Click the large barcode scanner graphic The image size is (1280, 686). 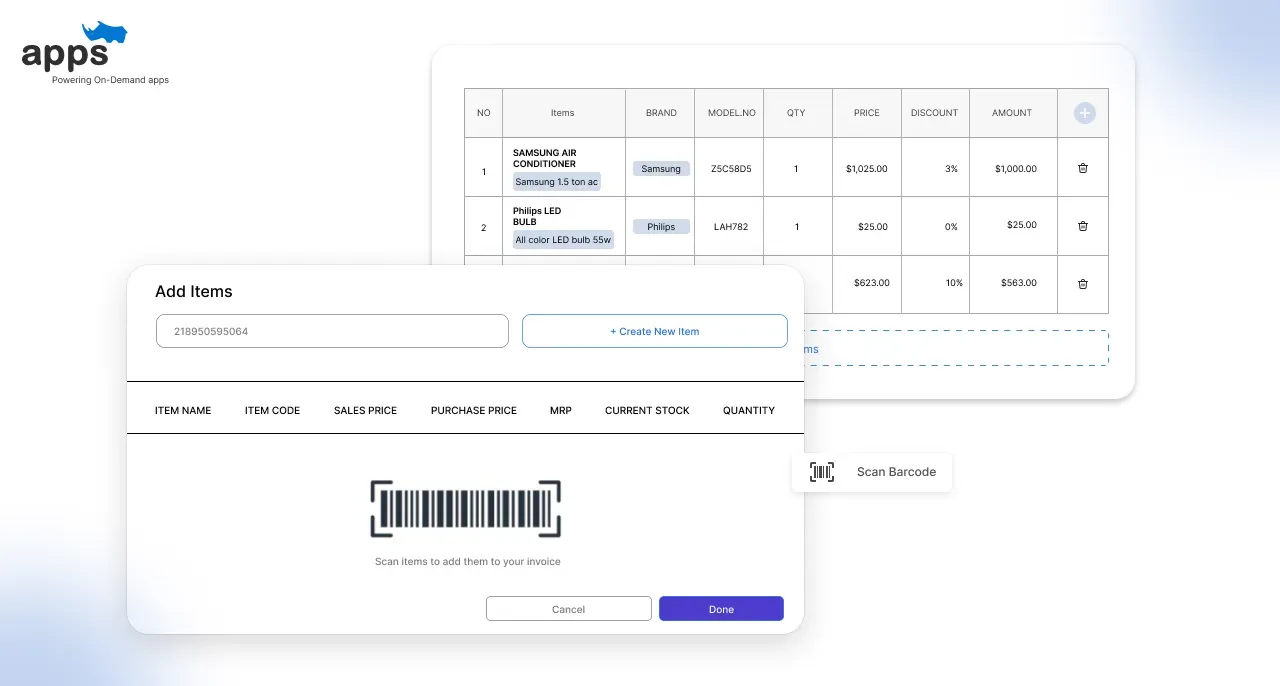coord(466,509)
